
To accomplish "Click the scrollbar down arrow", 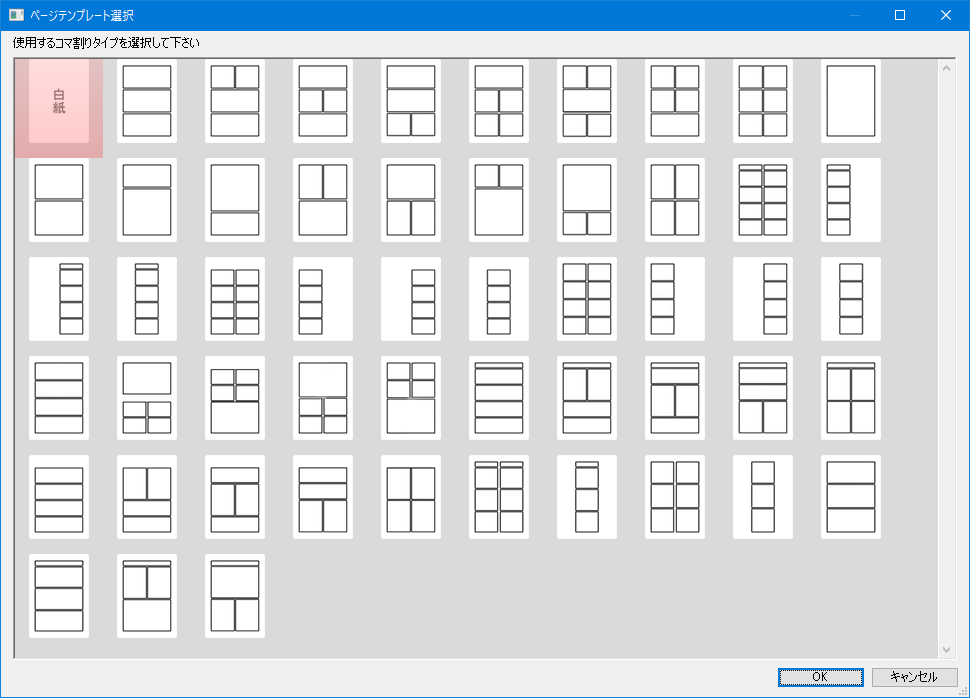I will pyautogui.click(x=946, y=650).
